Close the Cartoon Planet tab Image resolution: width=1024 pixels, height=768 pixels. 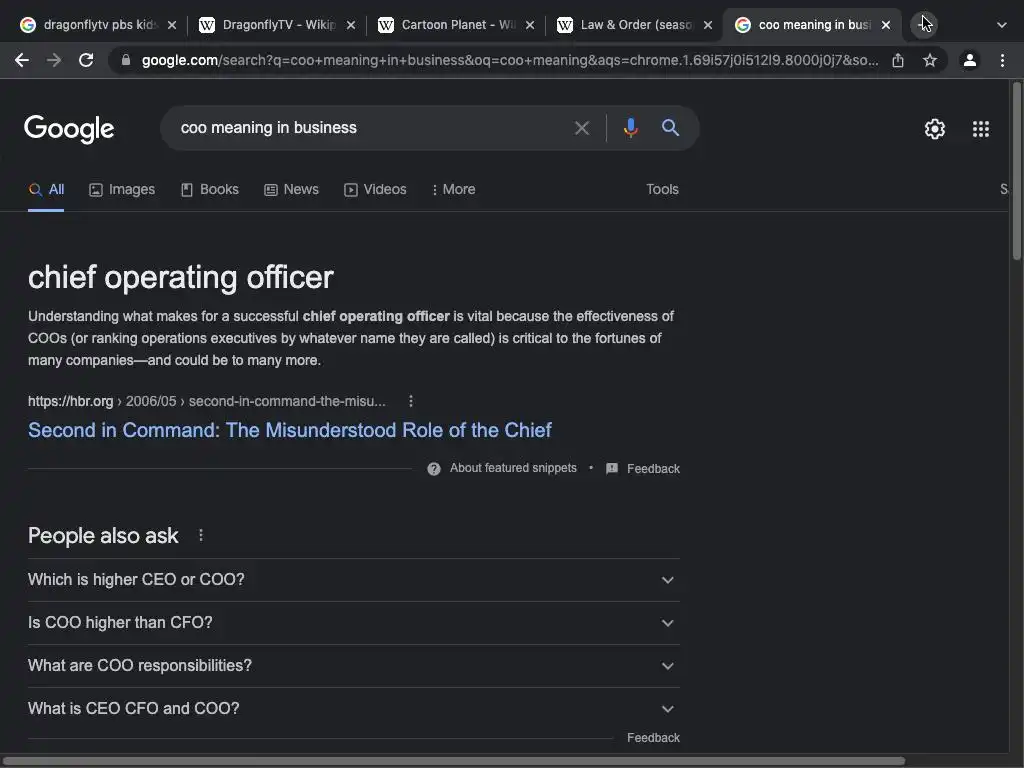click(x=530, y=25)
